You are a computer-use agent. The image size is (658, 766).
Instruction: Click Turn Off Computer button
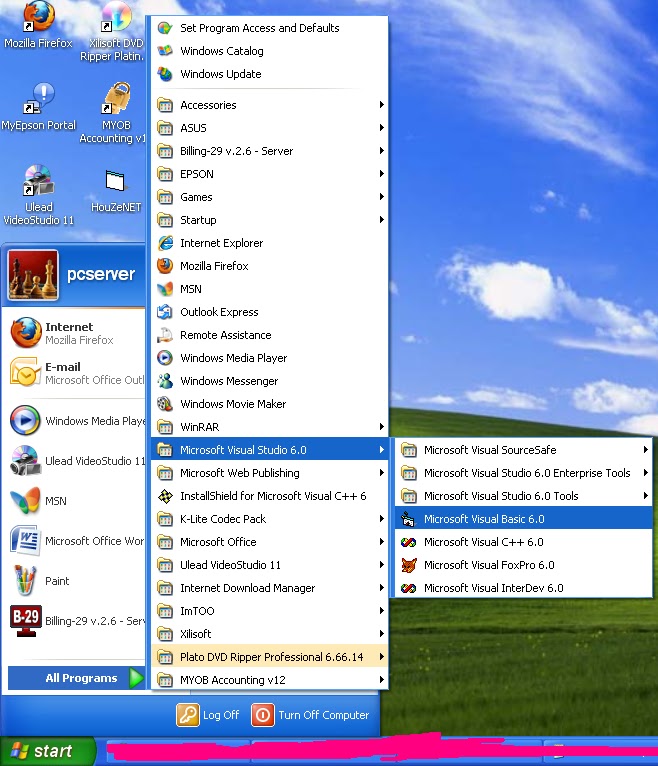click(x=310, y=715)
